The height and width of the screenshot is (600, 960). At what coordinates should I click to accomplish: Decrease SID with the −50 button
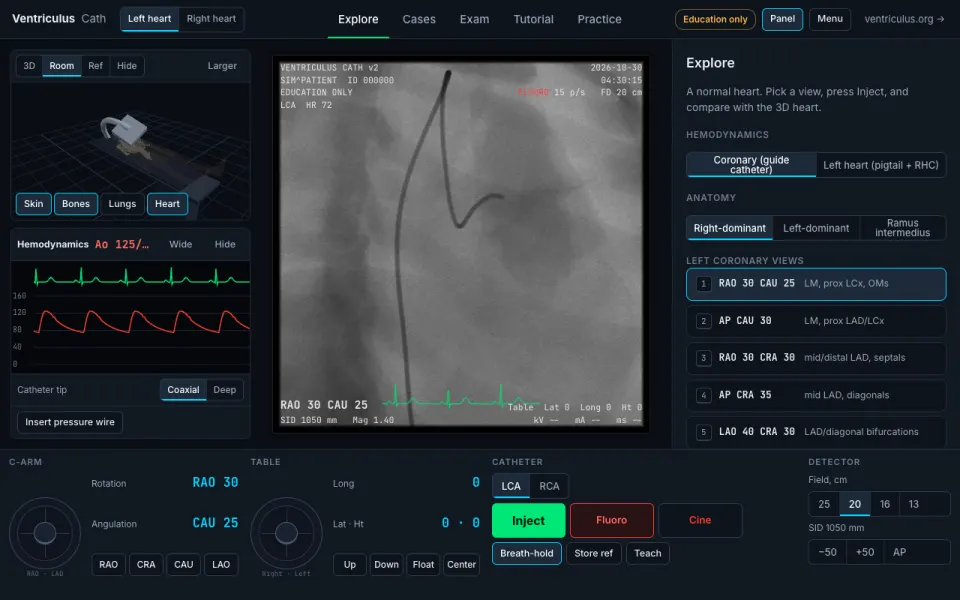[x=828, y=552]
